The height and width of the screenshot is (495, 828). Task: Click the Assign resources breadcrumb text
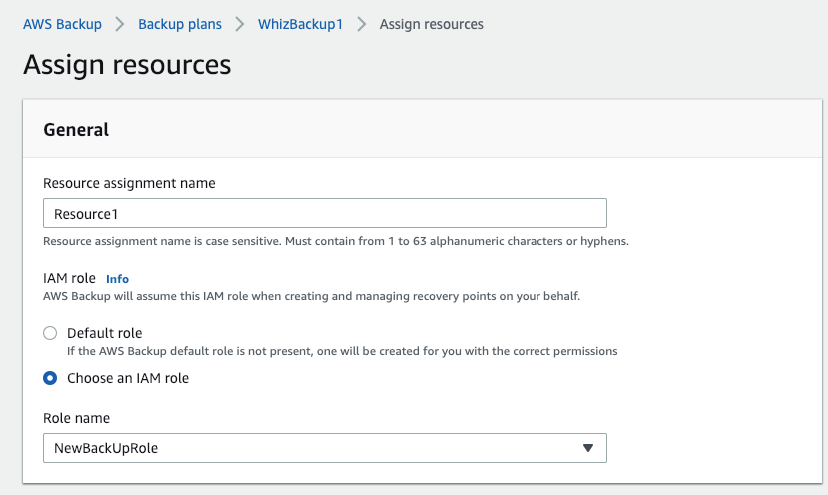(431, 24)
